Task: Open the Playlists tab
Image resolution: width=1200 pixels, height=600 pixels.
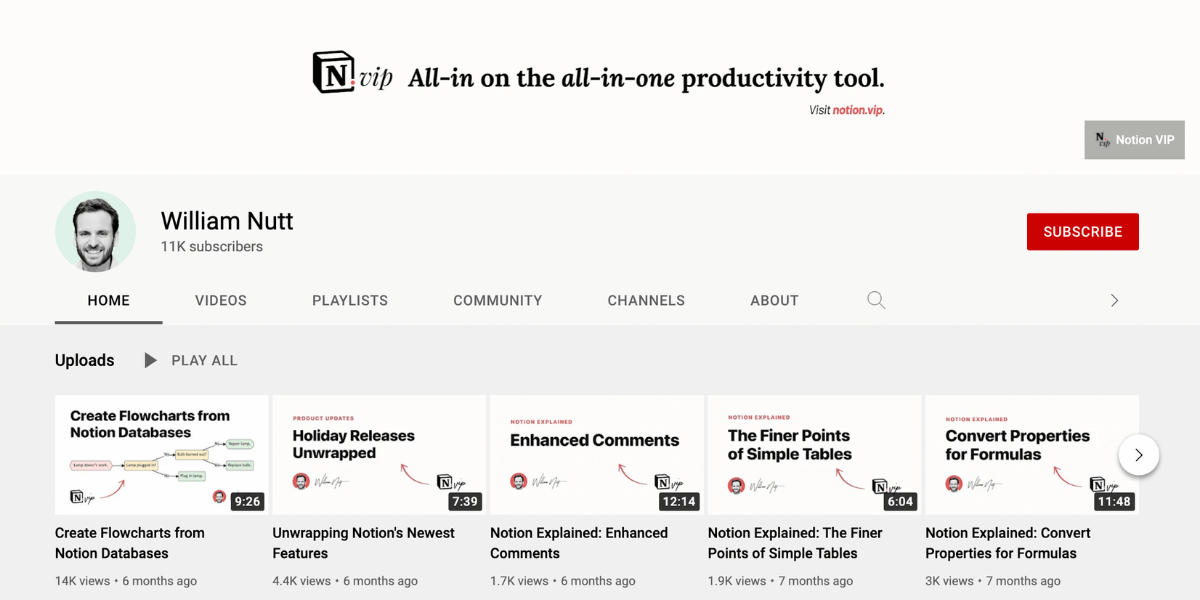Action: pyautogui.click(x=349, y=300)
